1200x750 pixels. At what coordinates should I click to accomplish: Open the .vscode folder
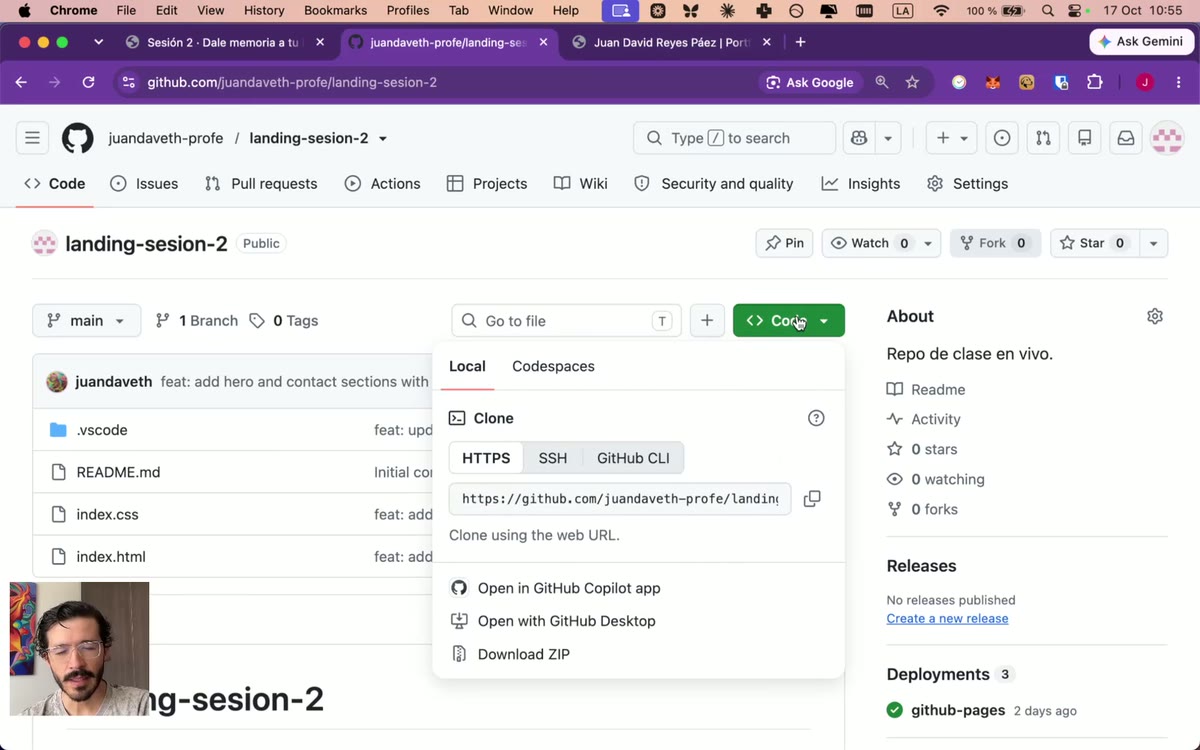(x=102, y=430)
